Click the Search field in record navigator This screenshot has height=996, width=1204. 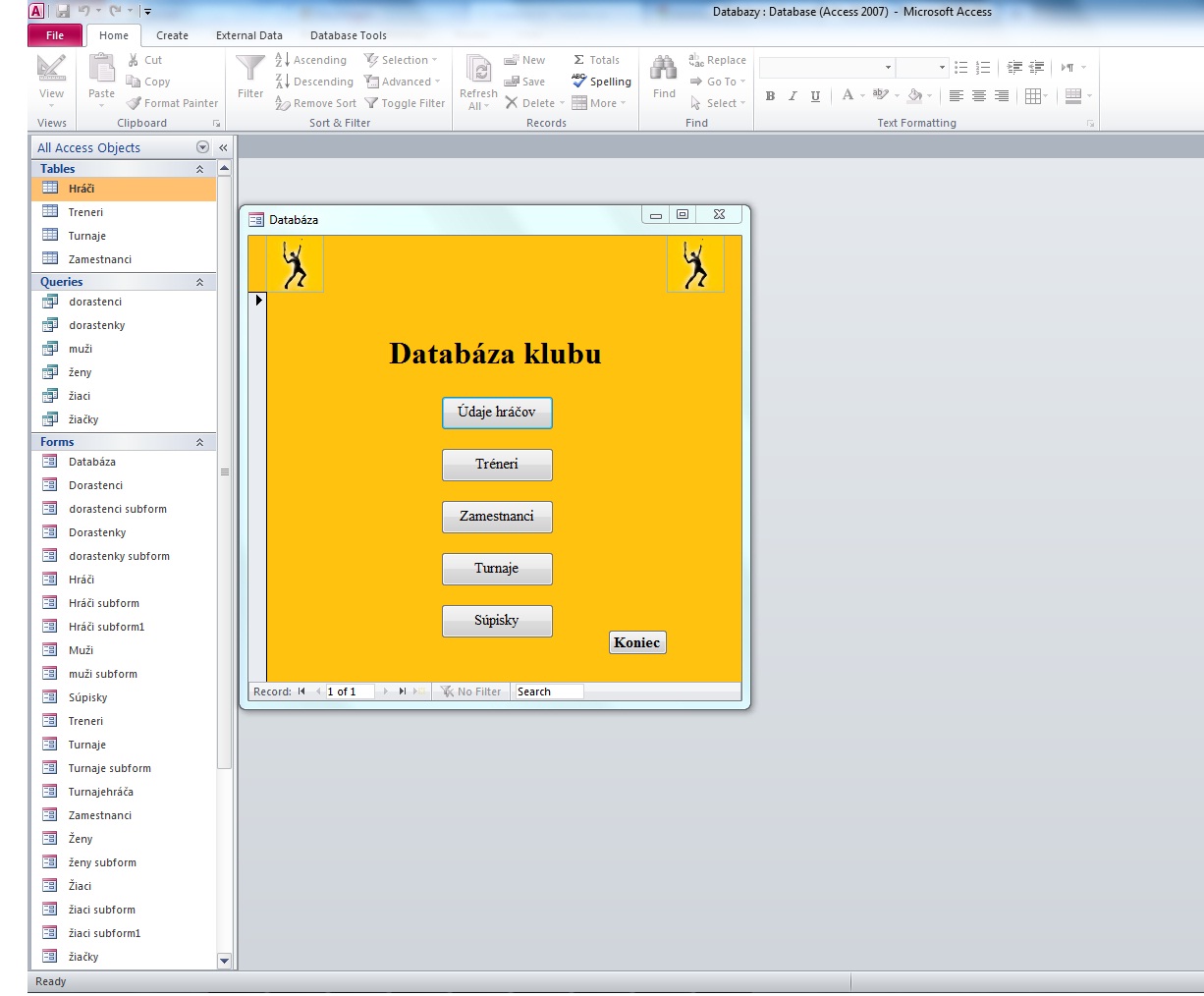tap(548, 692)
